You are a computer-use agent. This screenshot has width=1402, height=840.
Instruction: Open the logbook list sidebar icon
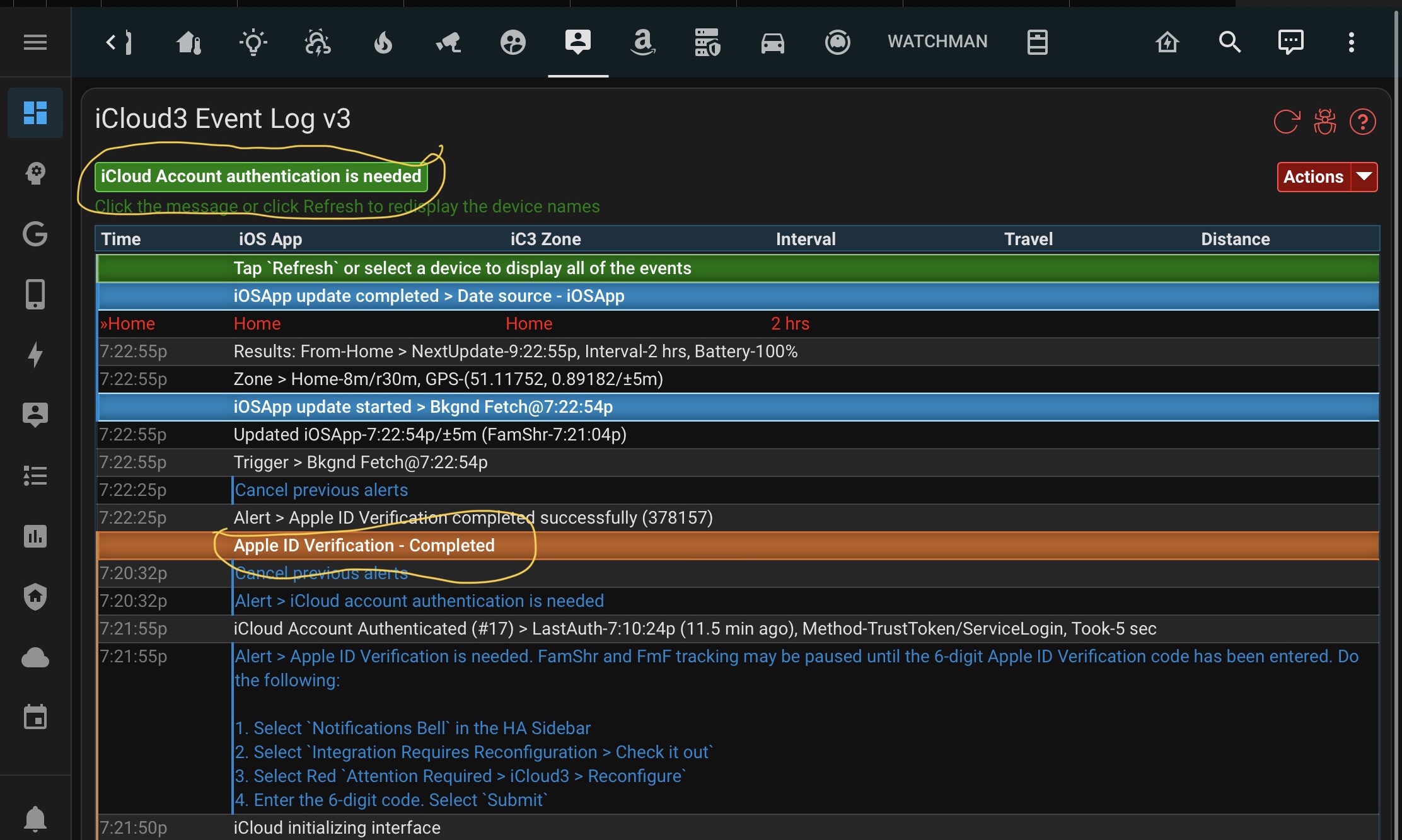[35, 476]
